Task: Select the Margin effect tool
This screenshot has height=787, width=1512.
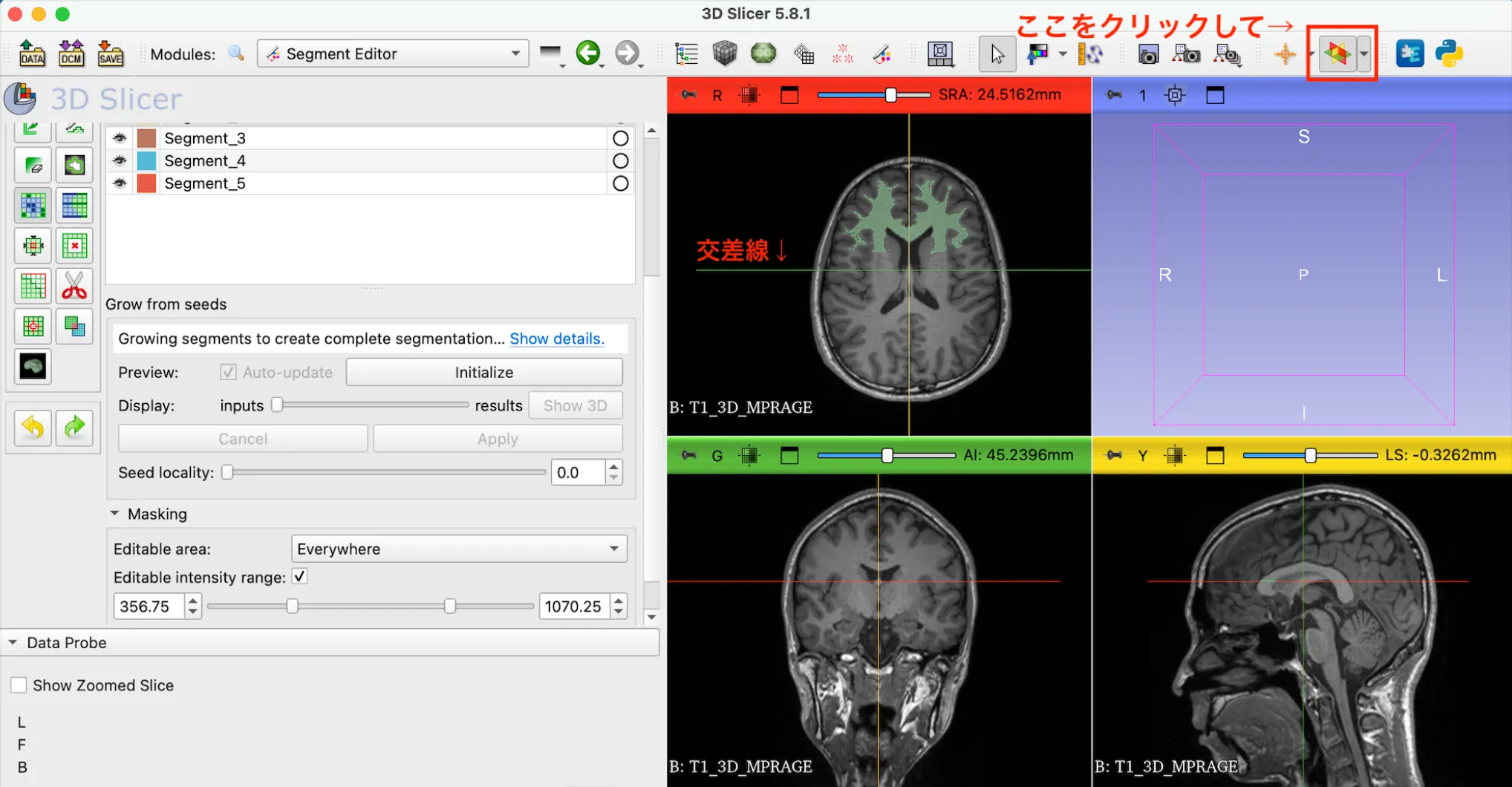Action: (33, 245)
